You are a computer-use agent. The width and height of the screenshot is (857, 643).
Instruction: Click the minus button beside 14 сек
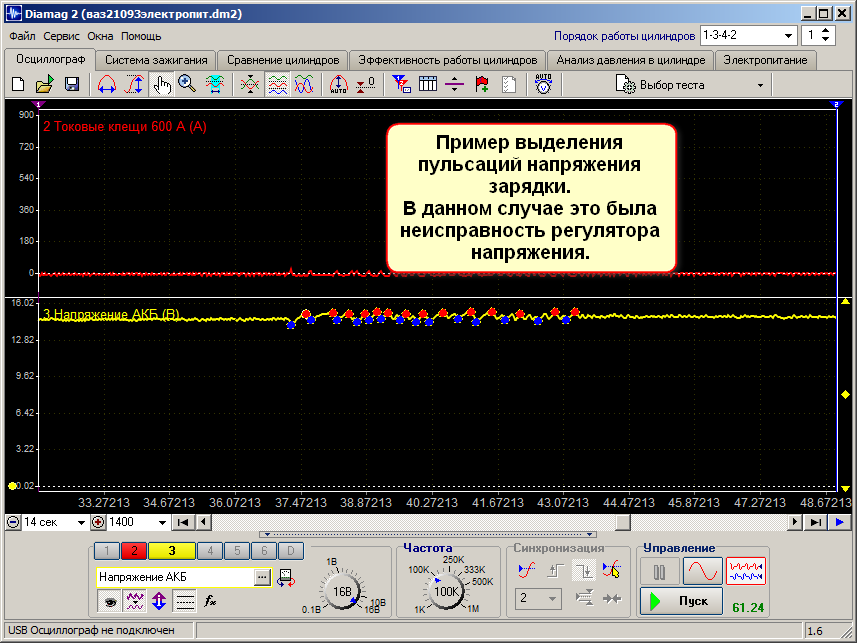tap(13, 522)
